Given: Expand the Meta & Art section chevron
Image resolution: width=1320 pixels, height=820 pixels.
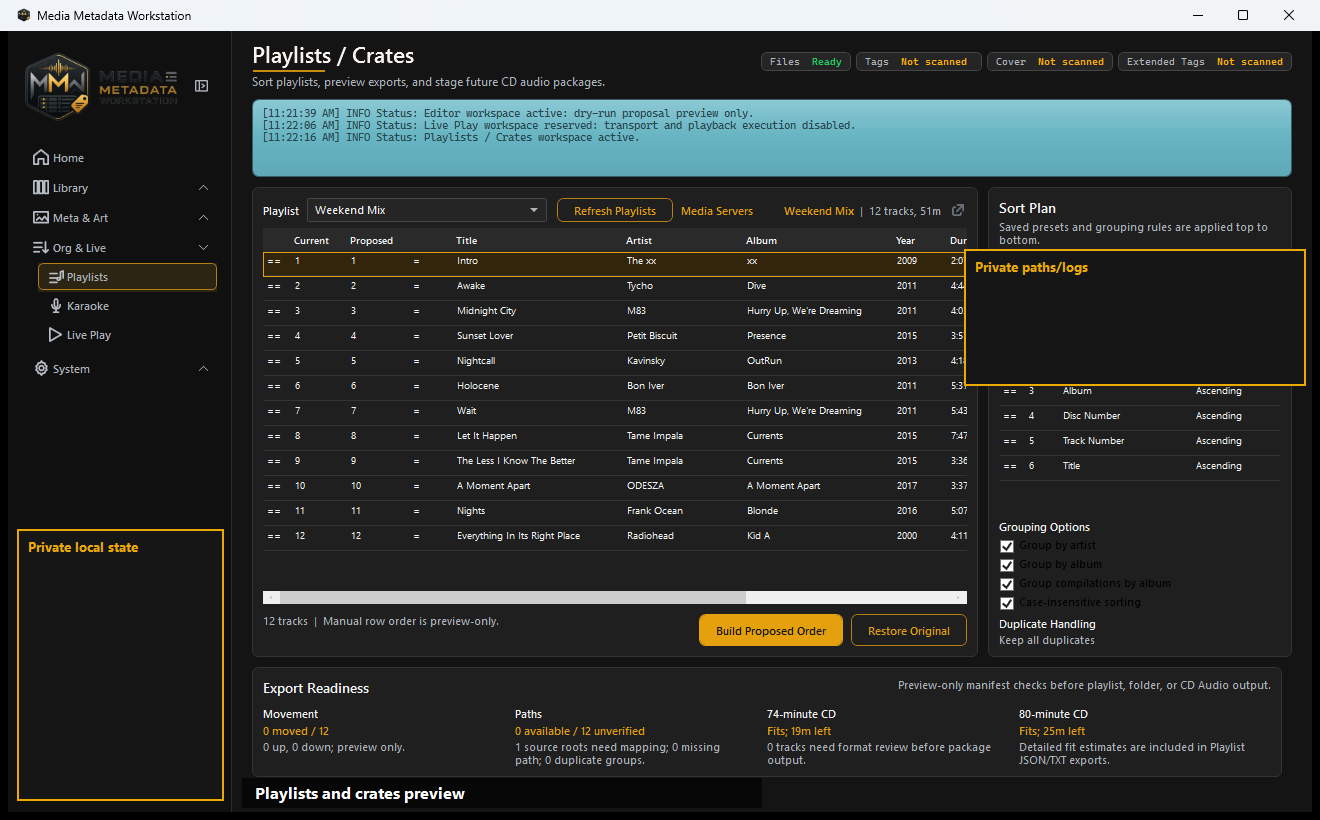Looking at the screenshot, I should click(204, 218).
